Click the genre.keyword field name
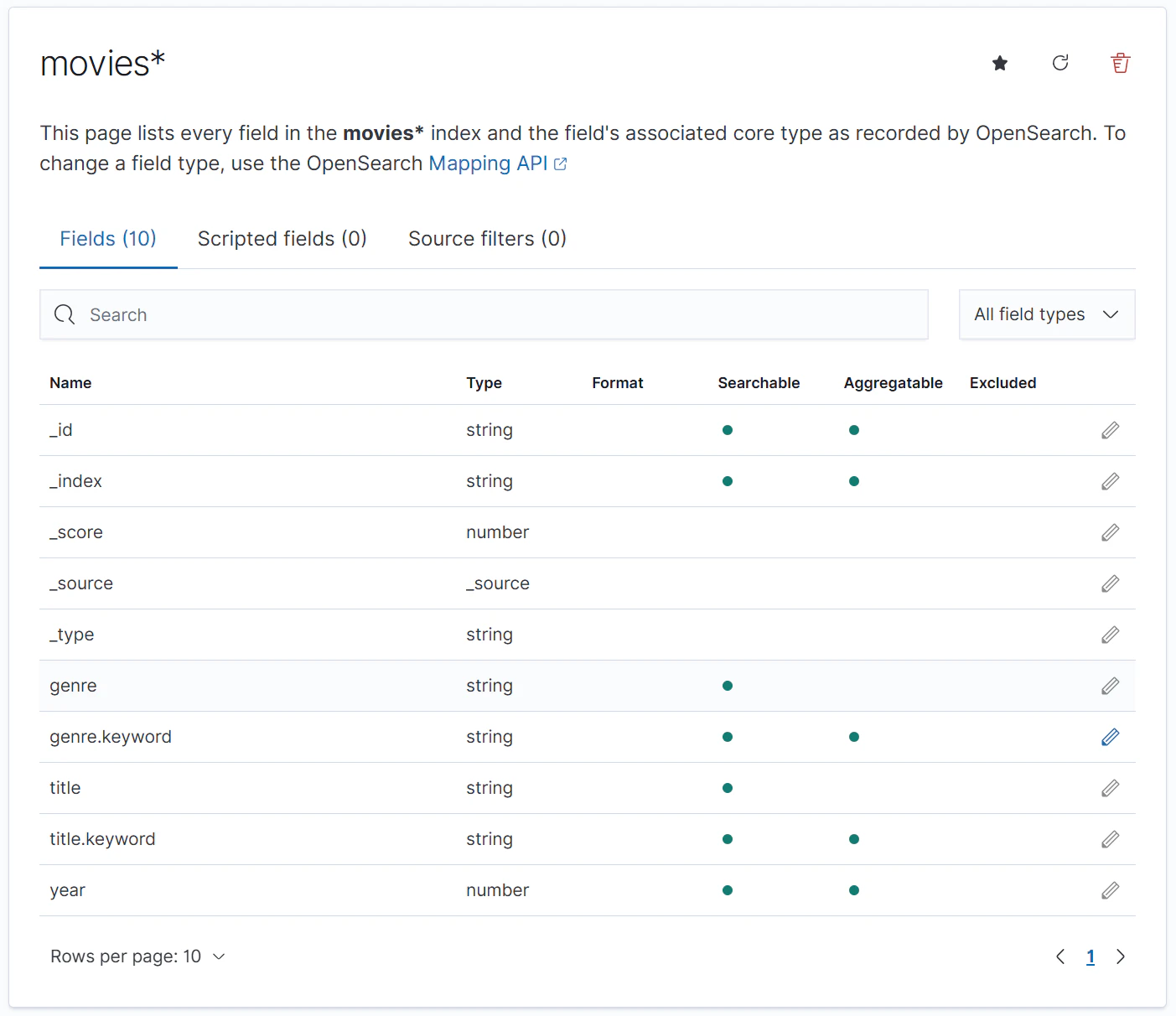 pyautogui.click(x=111, y=737)
